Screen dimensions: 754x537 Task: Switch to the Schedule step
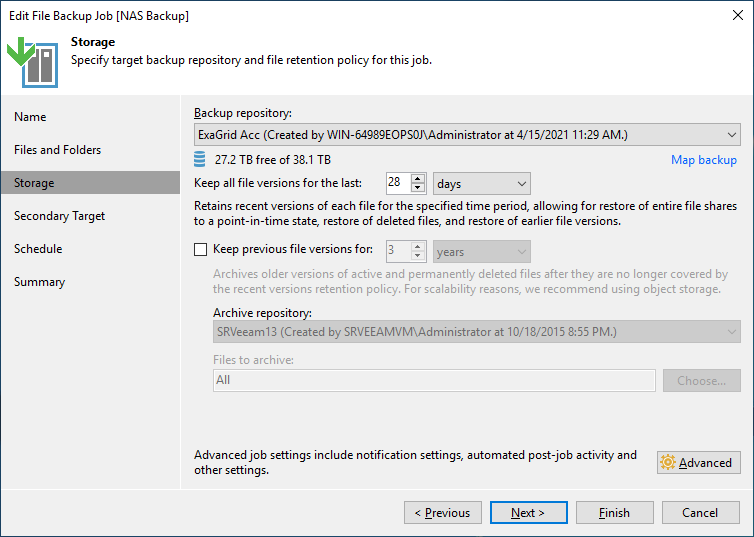point(38,249)
